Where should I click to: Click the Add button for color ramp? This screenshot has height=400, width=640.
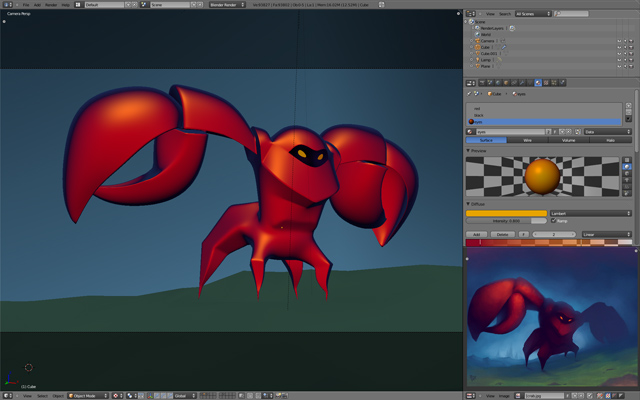(x=477, y=234)
